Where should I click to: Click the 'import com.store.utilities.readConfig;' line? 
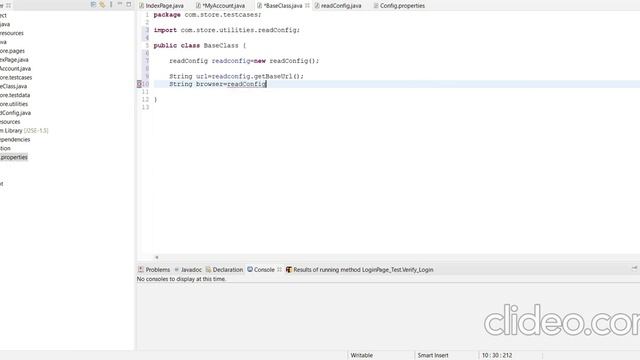coord(227,30)
